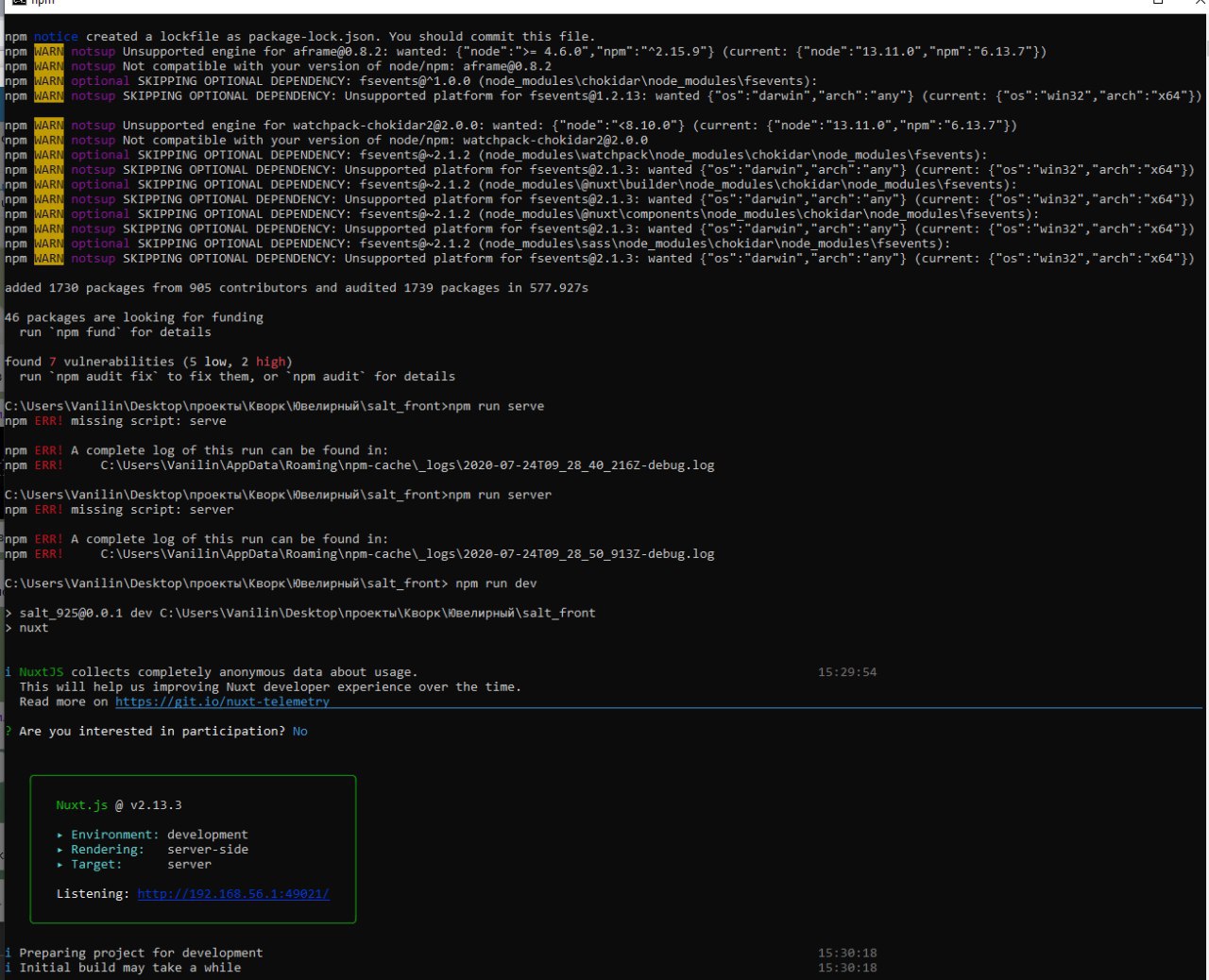Click 'Not compatible ... watchpack-chokidar2@2.0.0' line
The width and height of the screenshot is (1209, 980).
point(326,140)
